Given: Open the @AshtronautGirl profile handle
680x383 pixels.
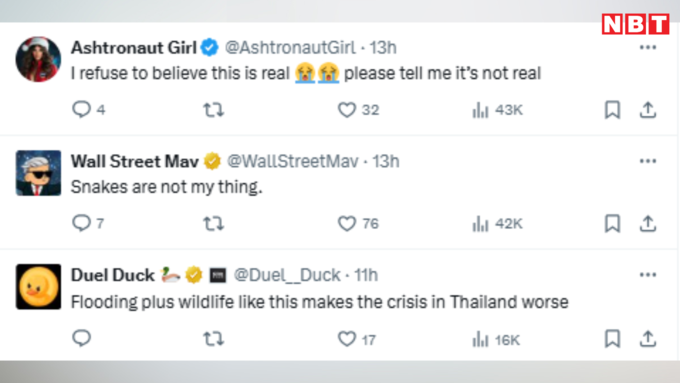Looking at the screenshot, I should (290, 48).
